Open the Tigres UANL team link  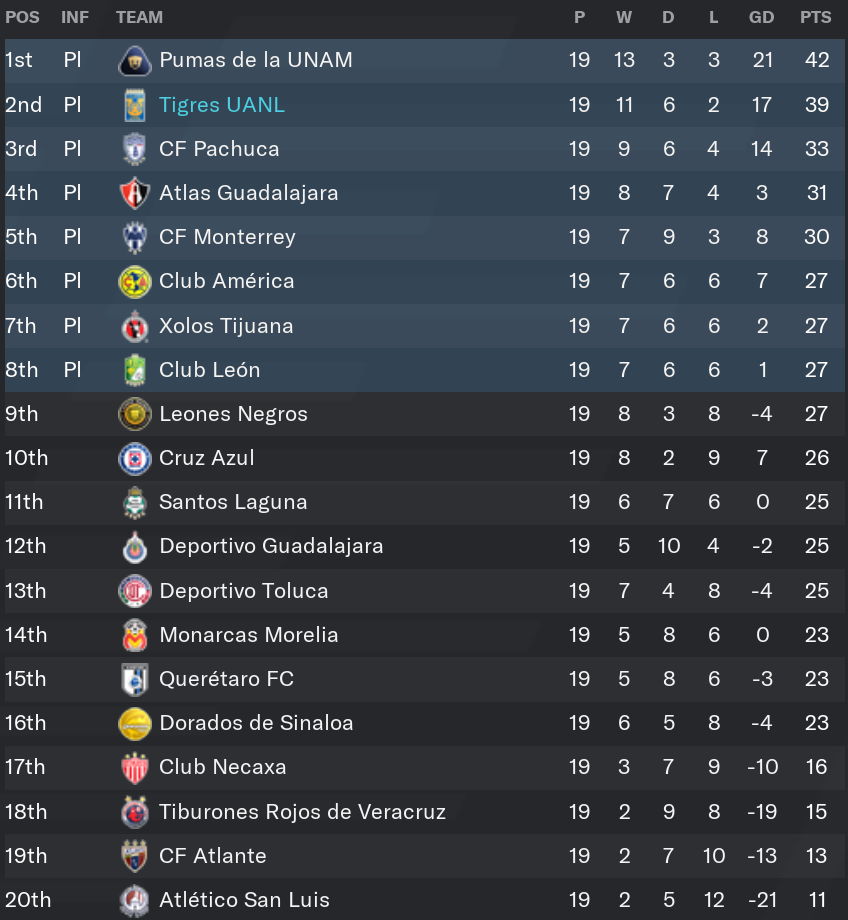pos(222,105)
